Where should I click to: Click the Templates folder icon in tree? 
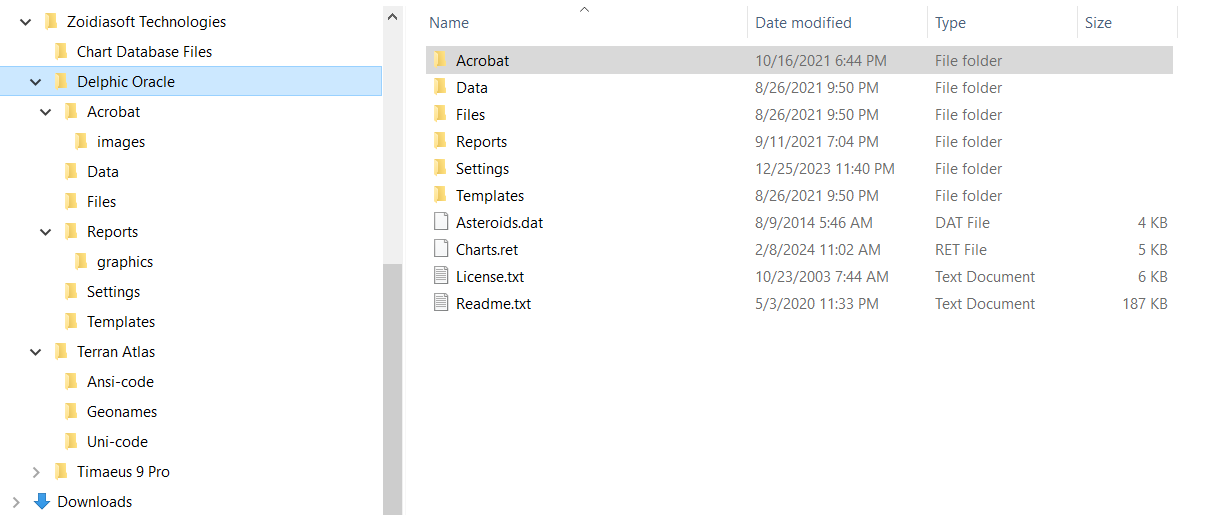click(x=71, y=321)
